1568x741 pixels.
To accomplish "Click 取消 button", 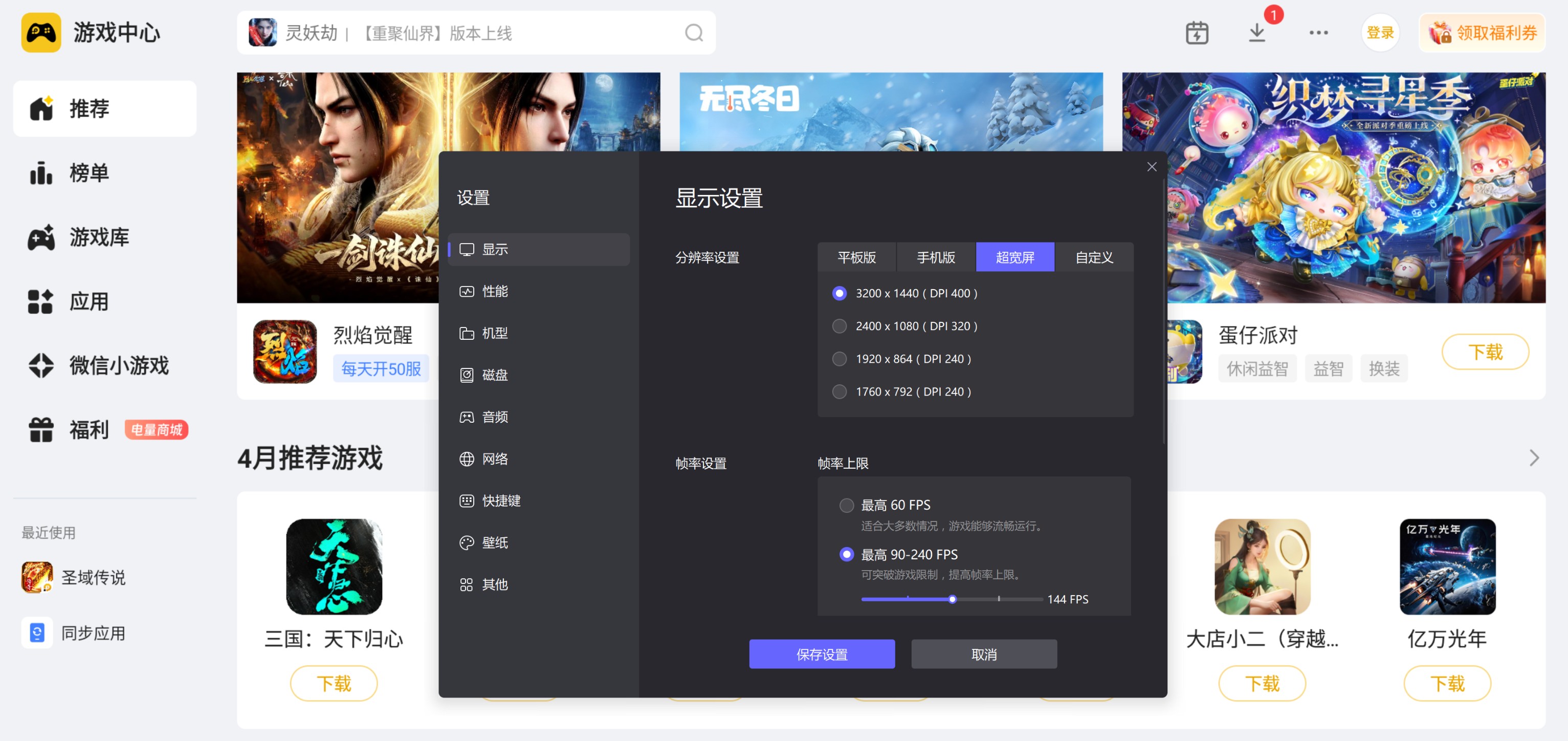I will pos(984,655).
